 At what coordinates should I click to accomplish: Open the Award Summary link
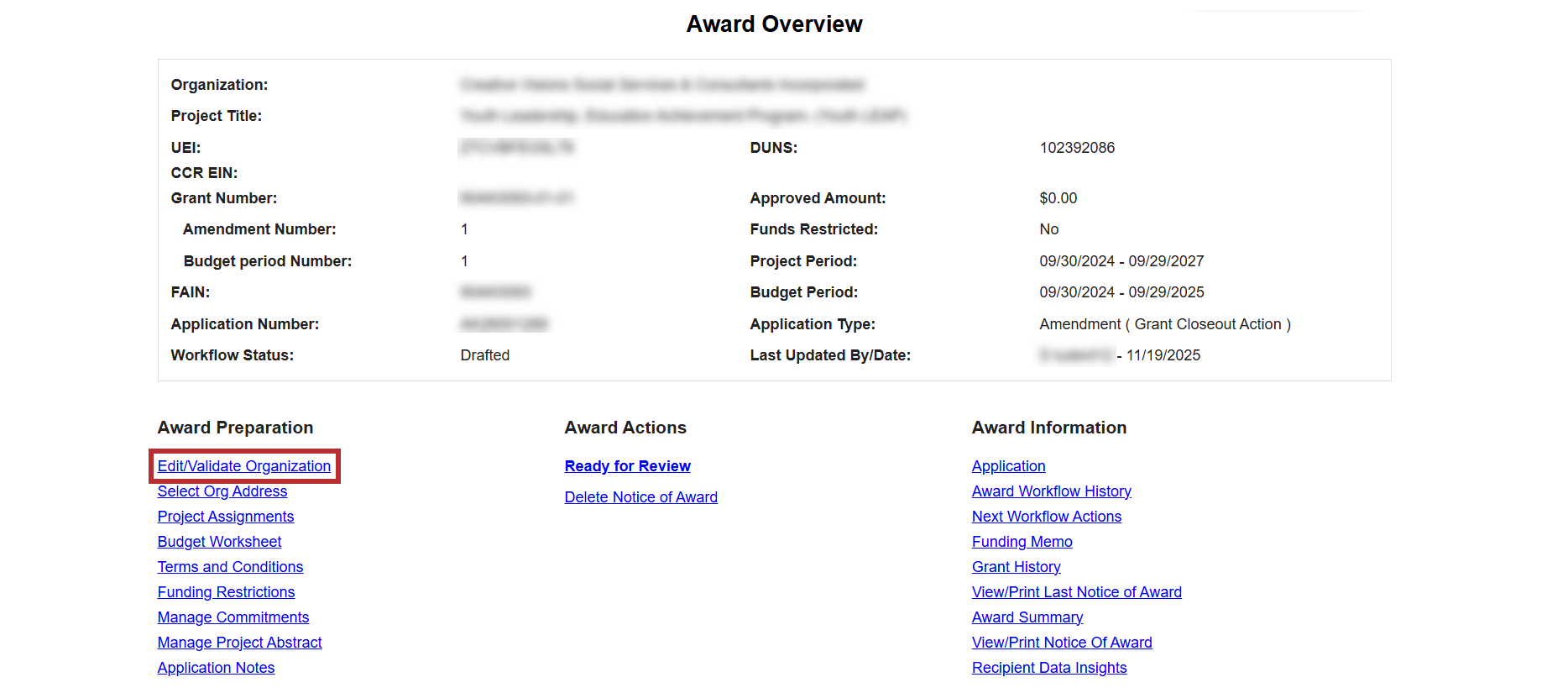coord(1027,617)
